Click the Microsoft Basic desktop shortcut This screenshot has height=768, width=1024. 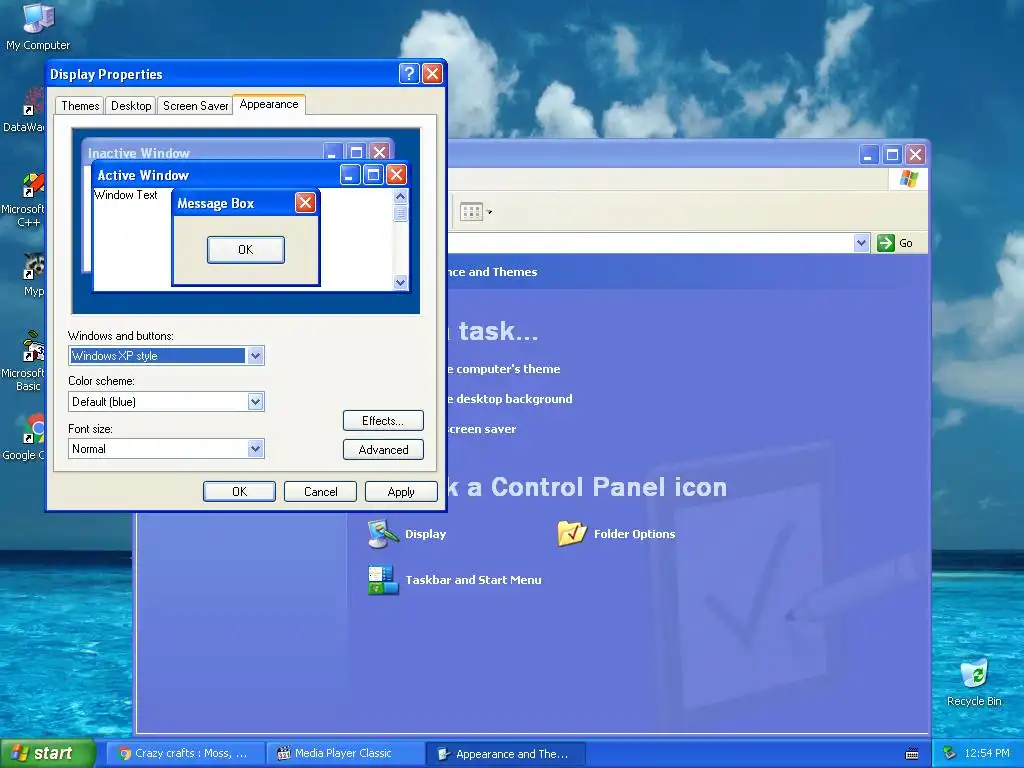(x=24, y=361)
